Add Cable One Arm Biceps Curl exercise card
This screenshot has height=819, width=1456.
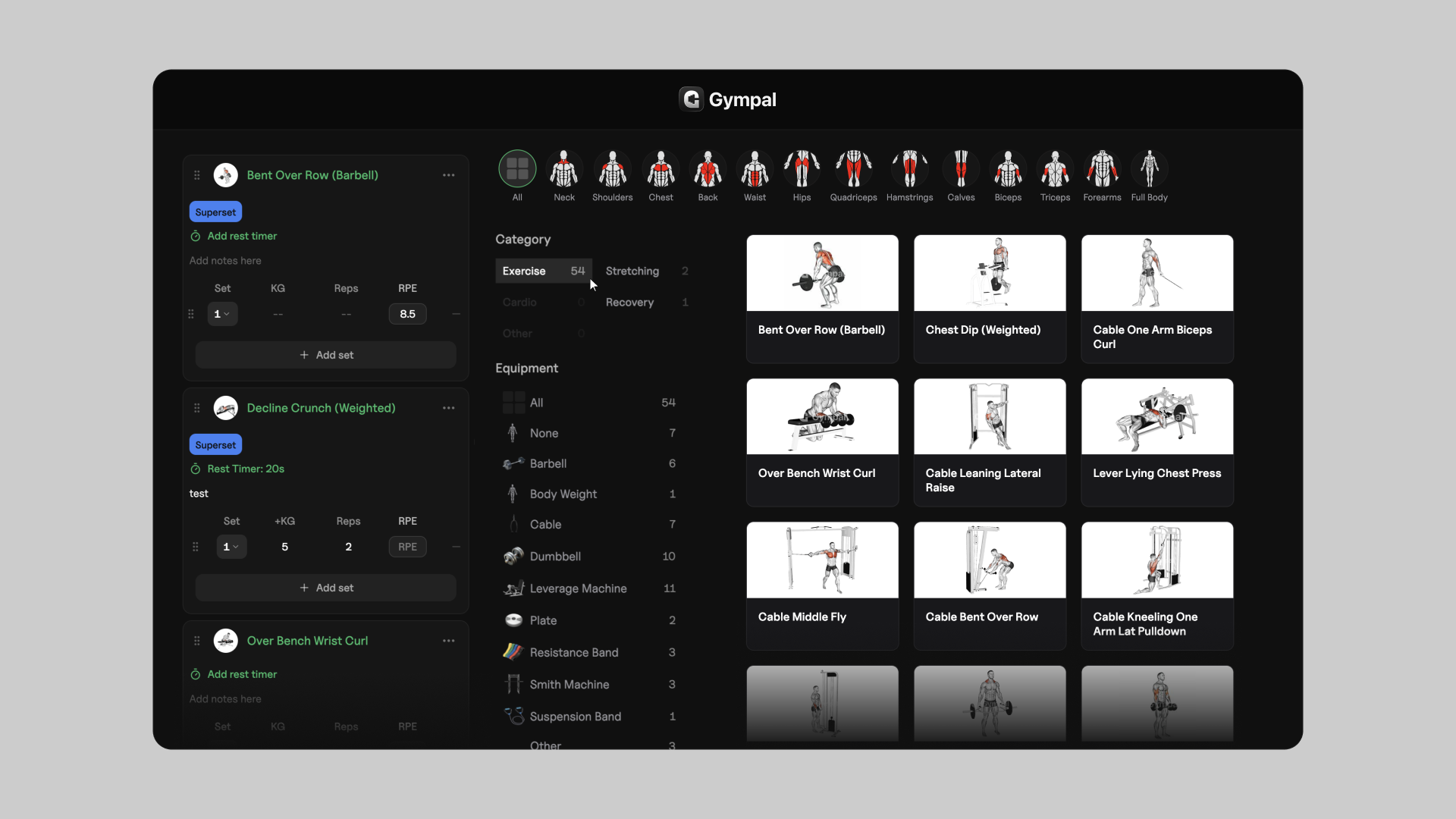click(1157, 299)
